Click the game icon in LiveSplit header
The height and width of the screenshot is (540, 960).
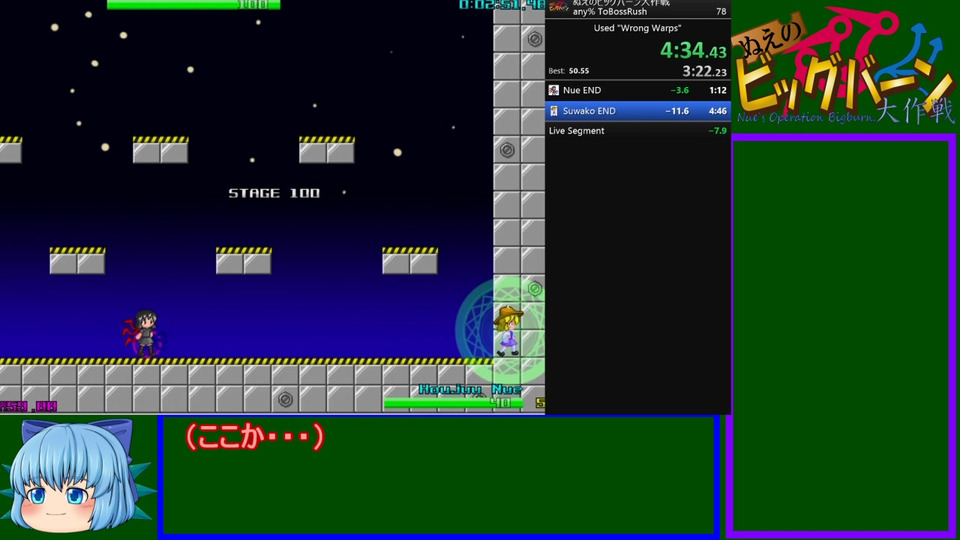pyautogui.click(x=558, y=7)
